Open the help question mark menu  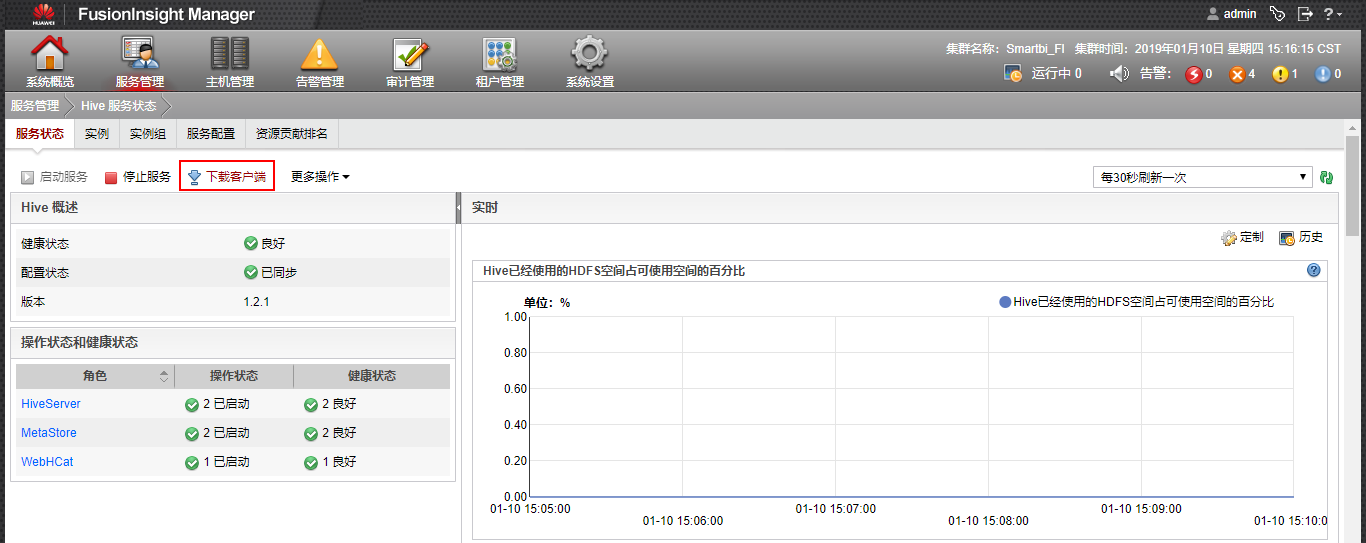(x=1333, y=14)
